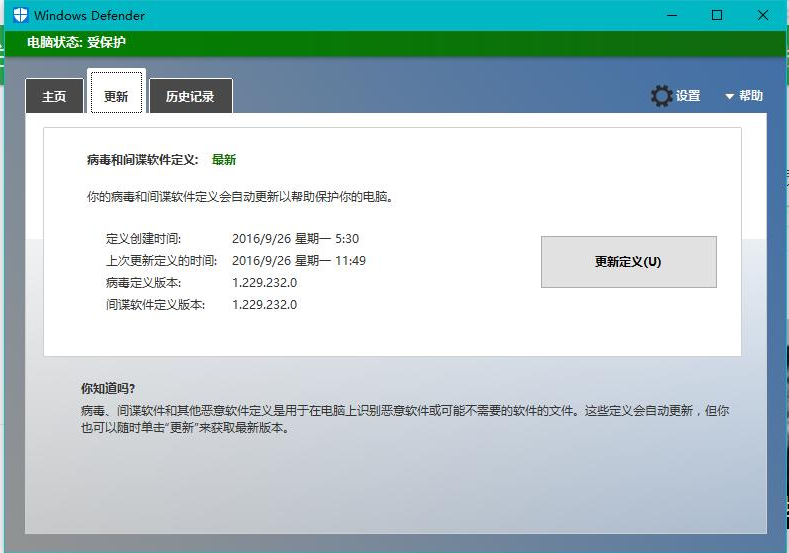
Task: Click the 病毒定义版本 label
Action: 143,283
